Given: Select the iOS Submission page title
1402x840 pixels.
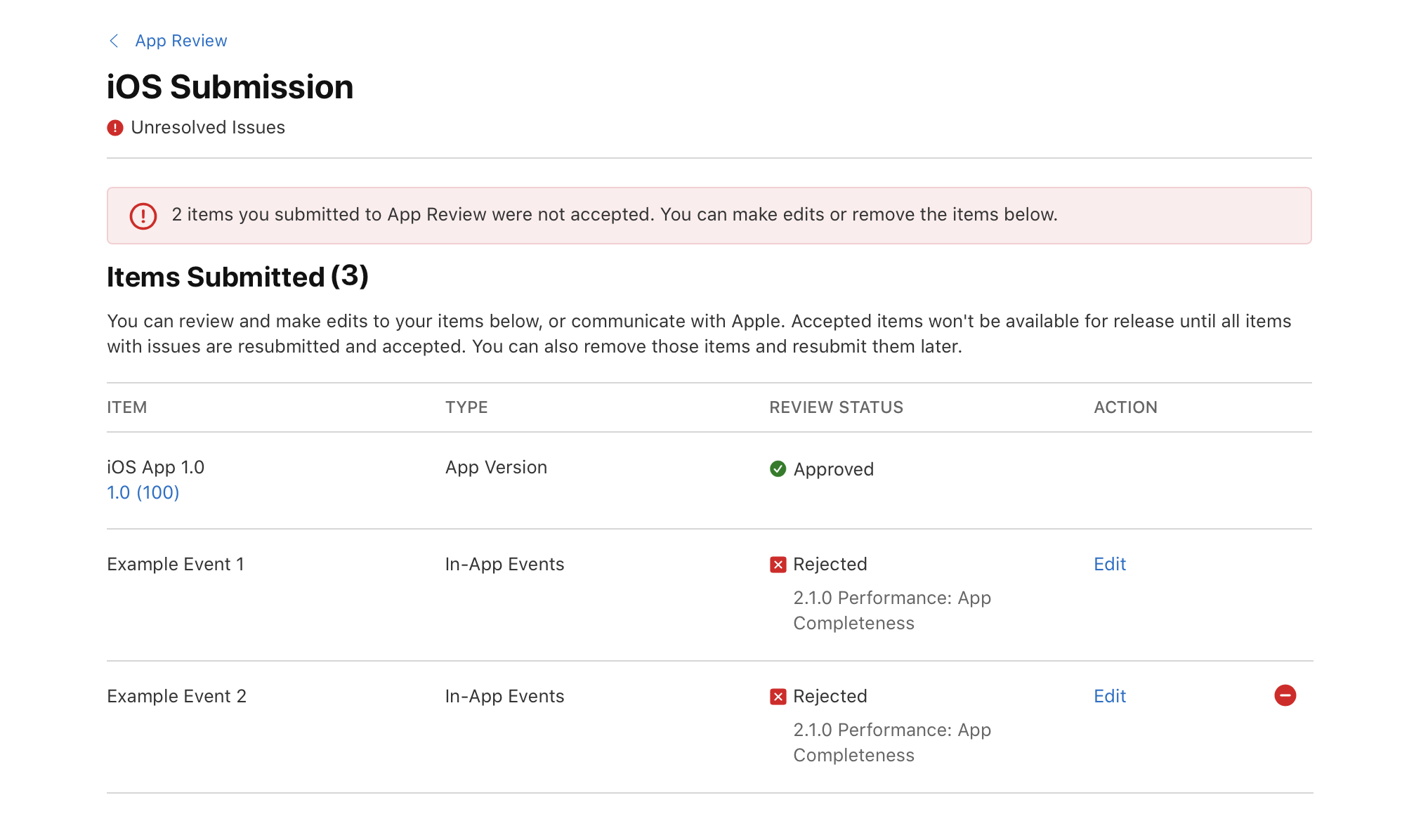Looking at the screenshot, I should pos(230,86).
